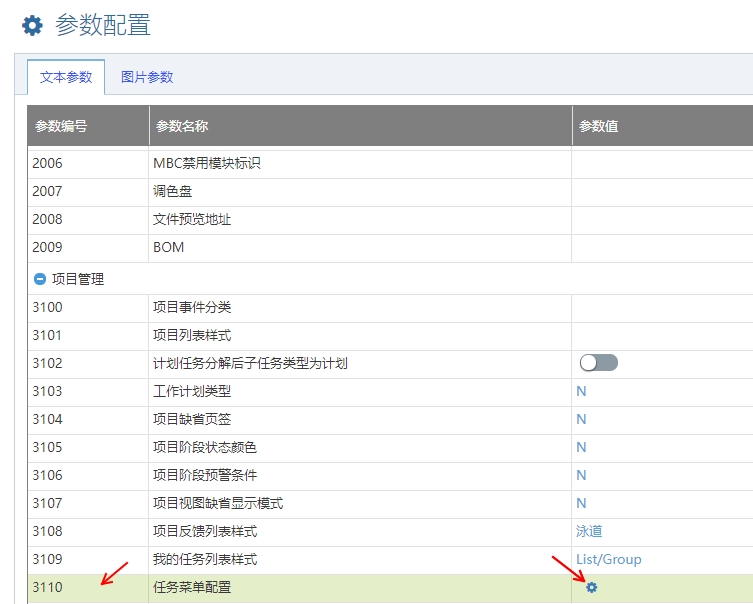Click the 泳道 value link for 项目反馈列表样式
The image size is (753, 604).
pos(589,531)
